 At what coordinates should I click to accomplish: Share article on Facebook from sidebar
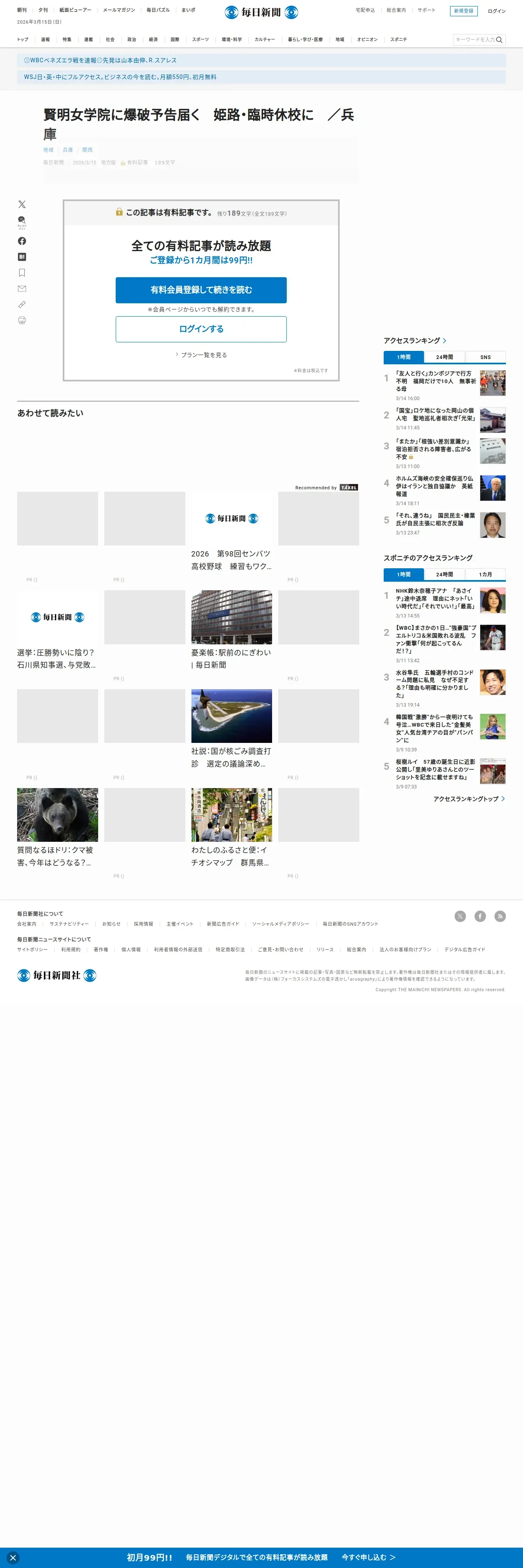coord(22,241)
